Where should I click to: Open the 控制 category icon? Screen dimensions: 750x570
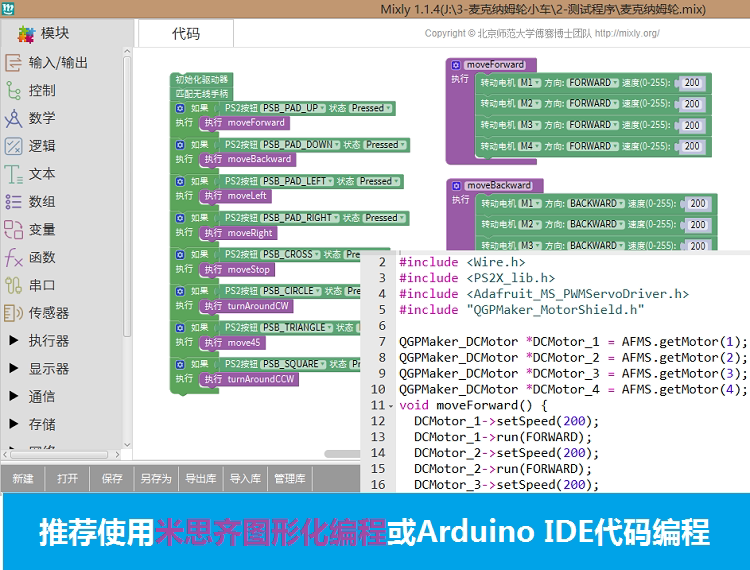(x=13, y=90)
